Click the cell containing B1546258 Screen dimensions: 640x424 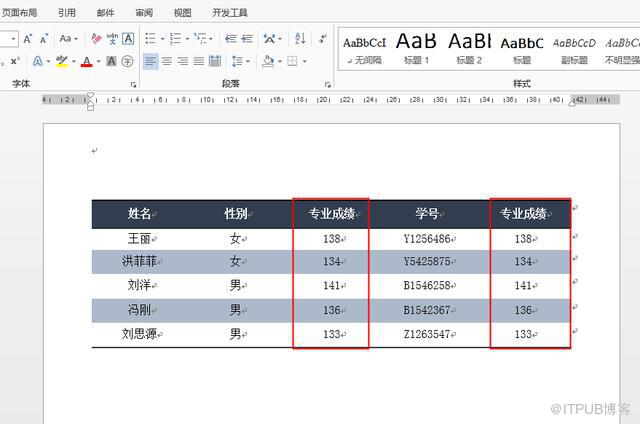click(x=429, y=285)
